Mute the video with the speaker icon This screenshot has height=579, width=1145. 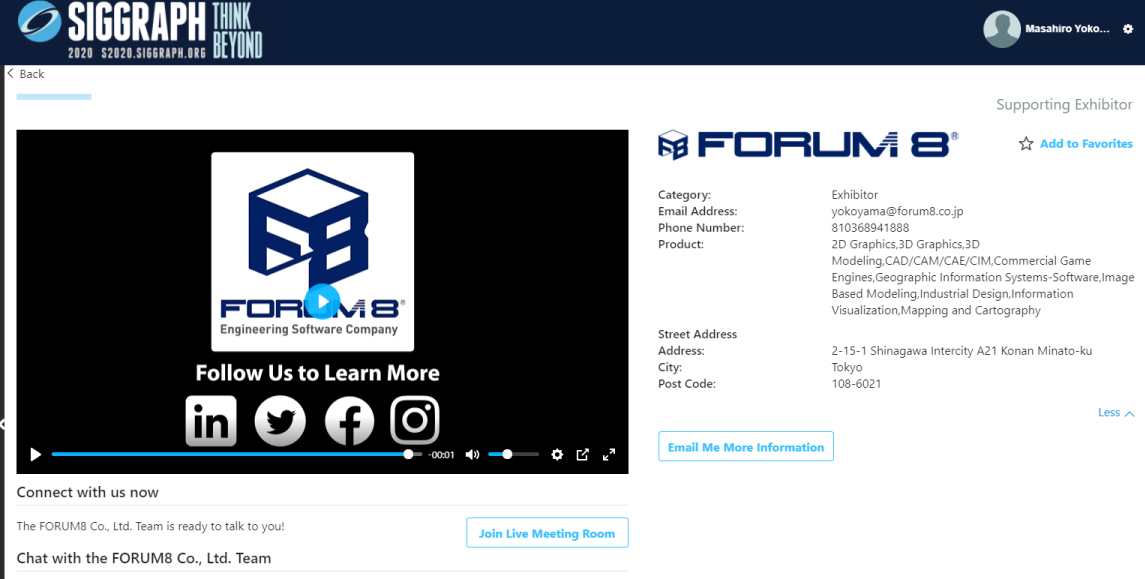[x=472, y=455]
